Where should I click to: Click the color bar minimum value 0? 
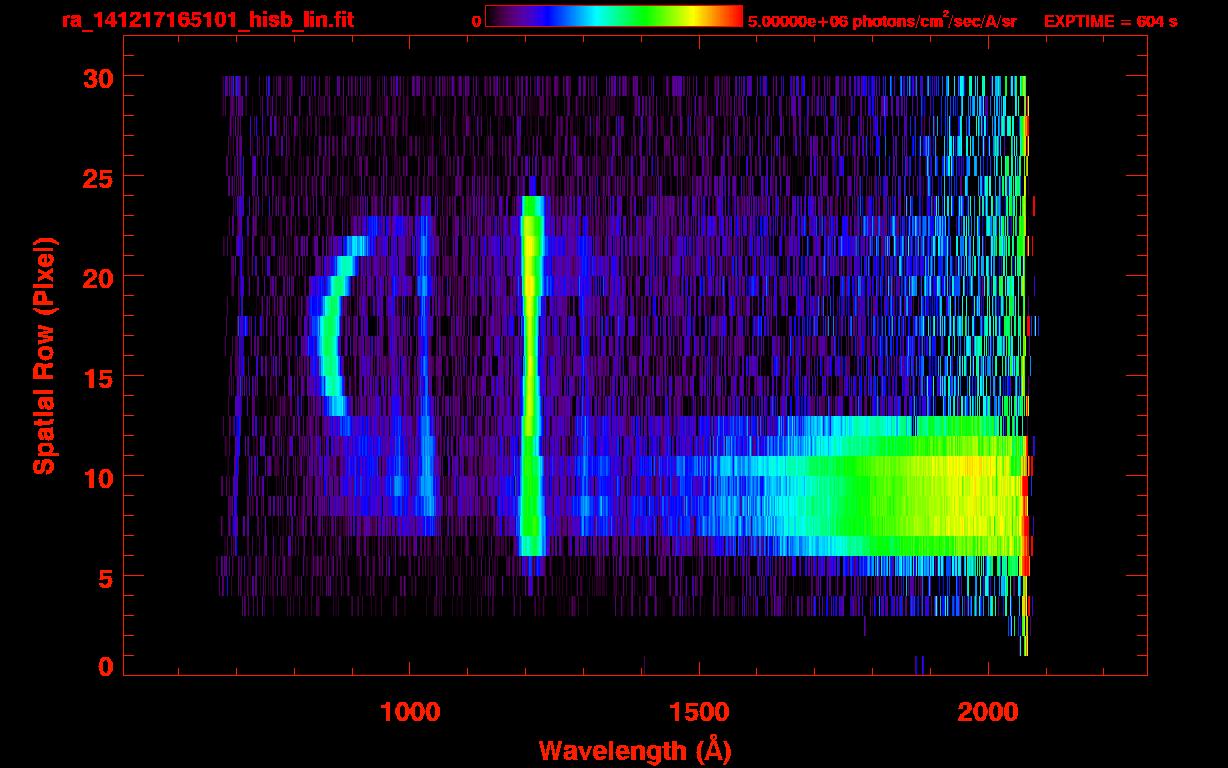click(x=477, y=21)
